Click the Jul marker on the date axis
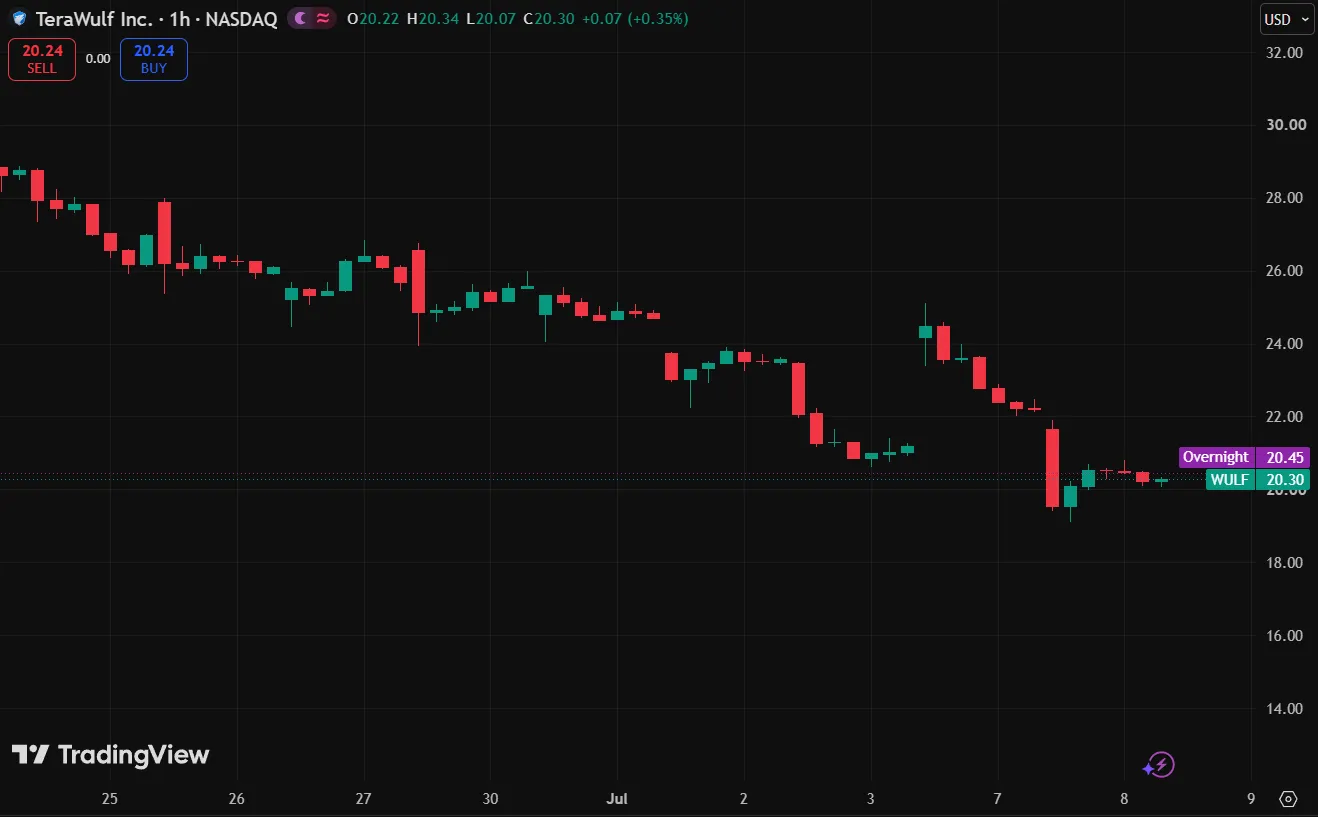1318x817 pixels. pyautogui.click(x=617, y=799)
